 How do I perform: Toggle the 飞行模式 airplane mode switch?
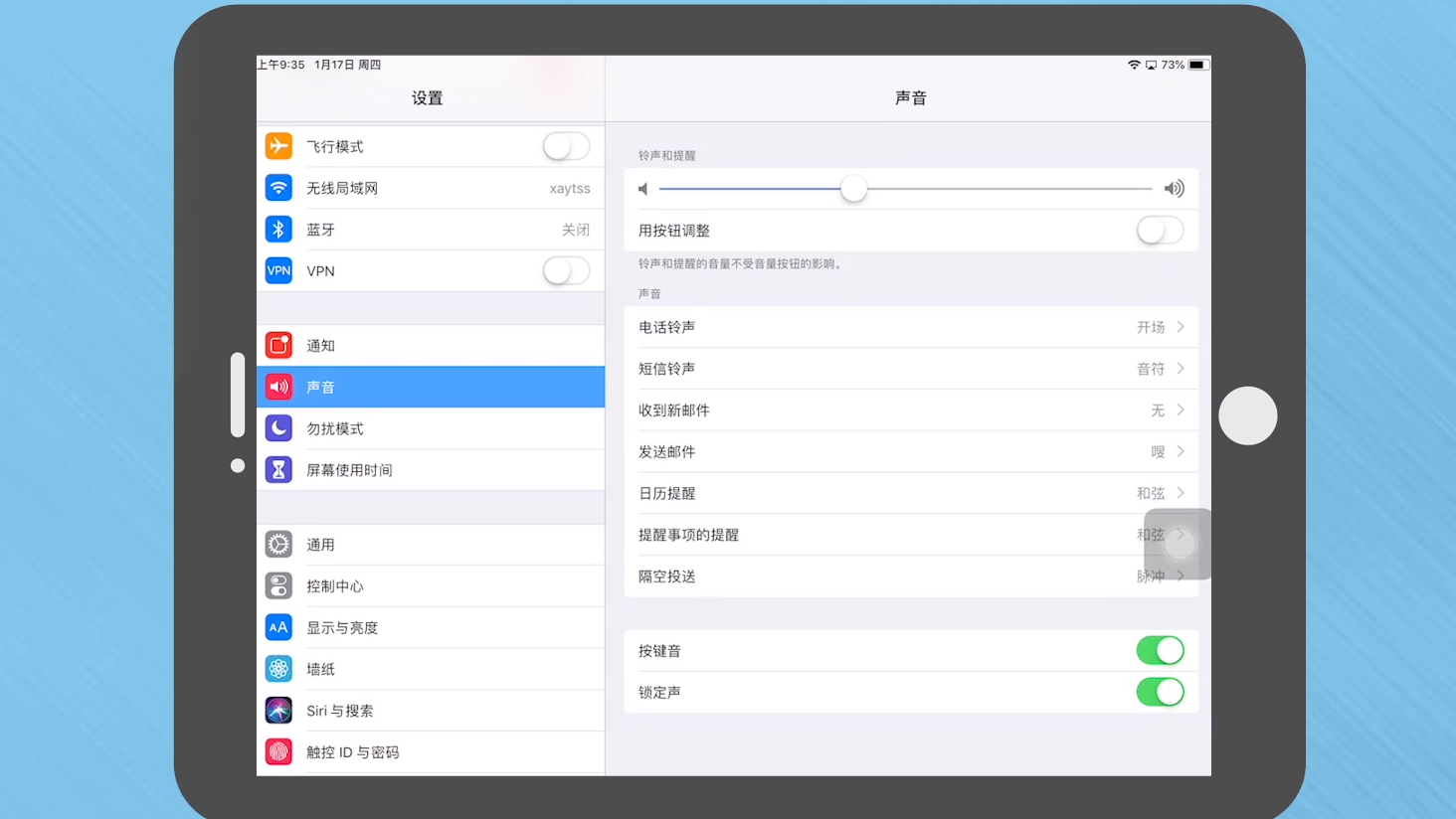(566, 146)
